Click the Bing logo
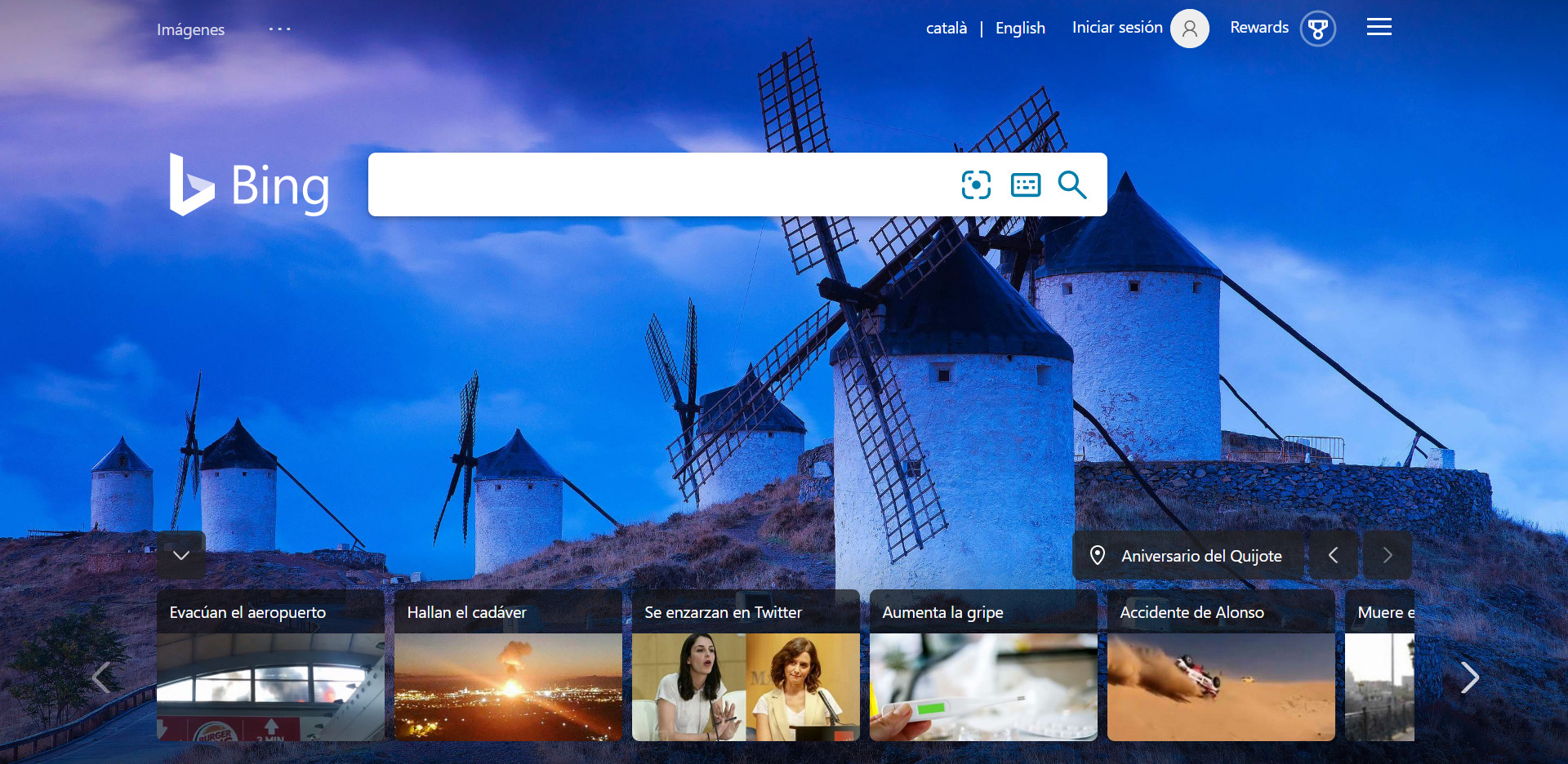1568x764 pixels. (x=249, y=184)
